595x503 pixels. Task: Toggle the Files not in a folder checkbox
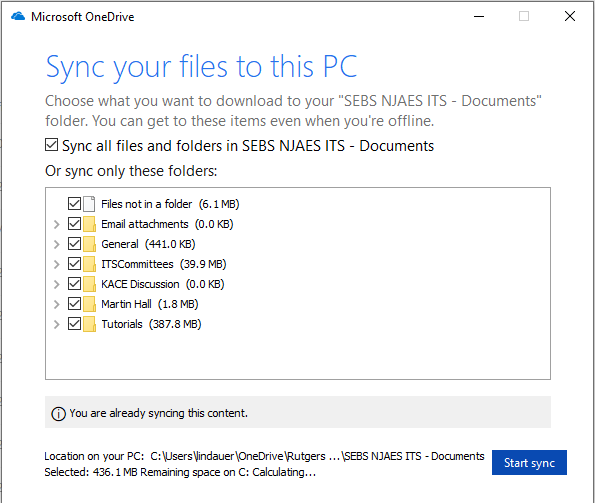pos(74,204)
